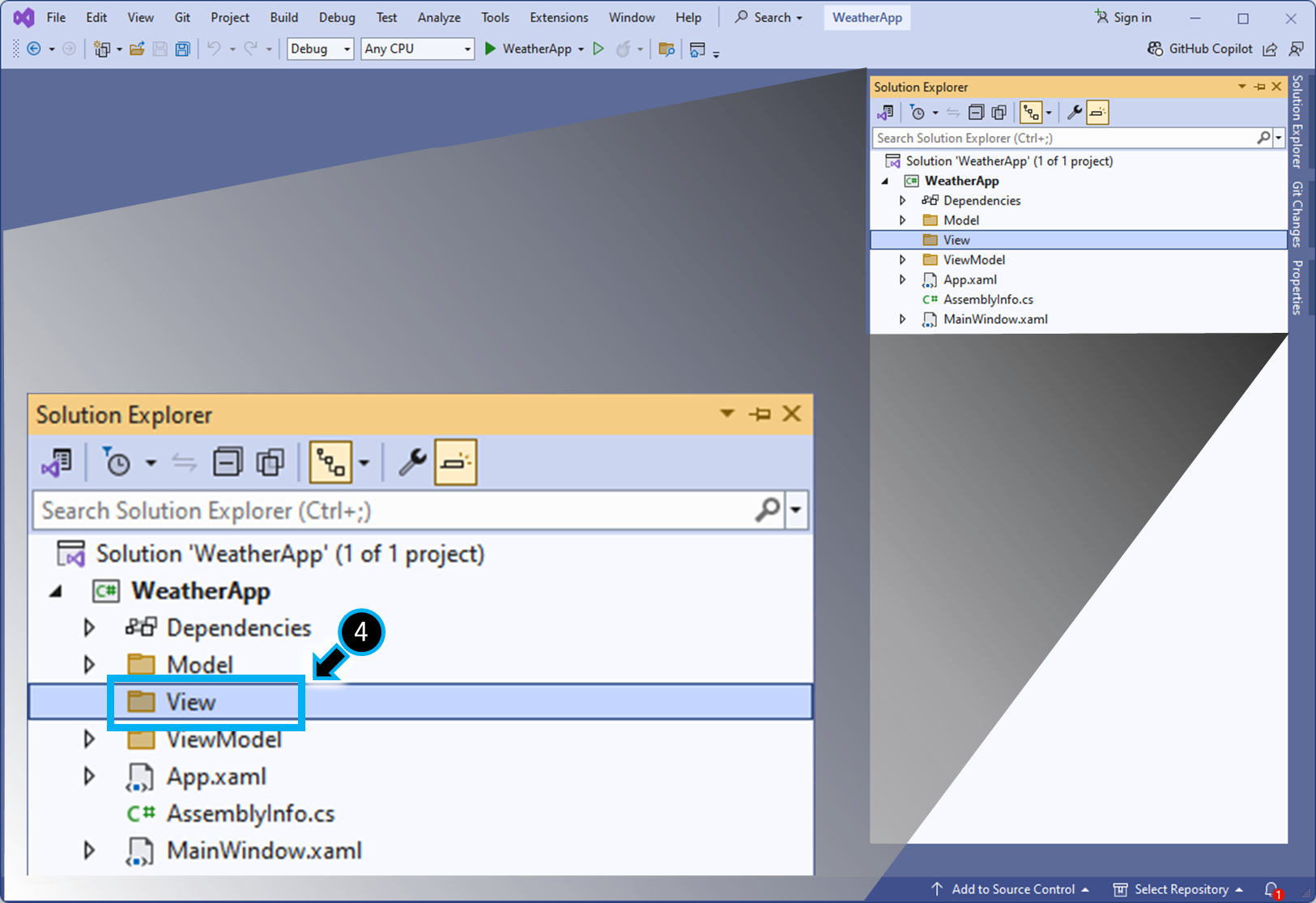Switch to the vertical Git Changes tab
This screenshot has height=903, width=1316.
[1297, 214]
